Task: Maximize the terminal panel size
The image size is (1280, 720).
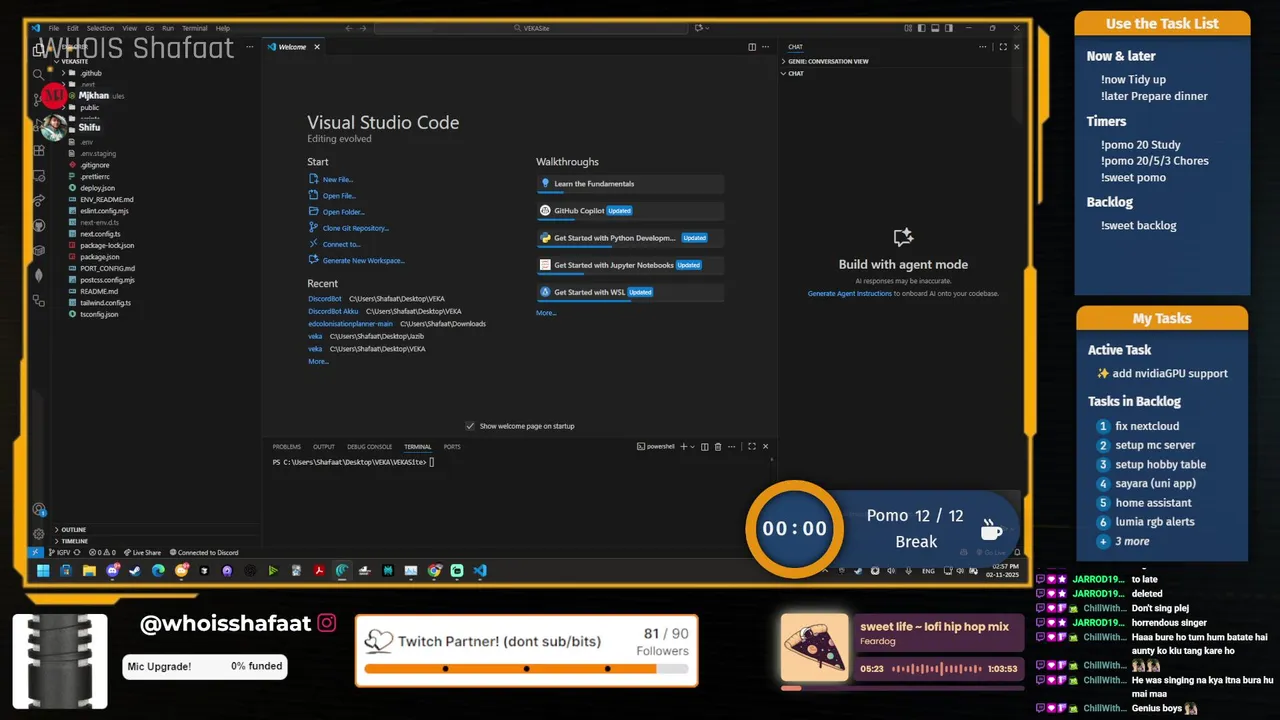Action: click(x=752, y=447)
